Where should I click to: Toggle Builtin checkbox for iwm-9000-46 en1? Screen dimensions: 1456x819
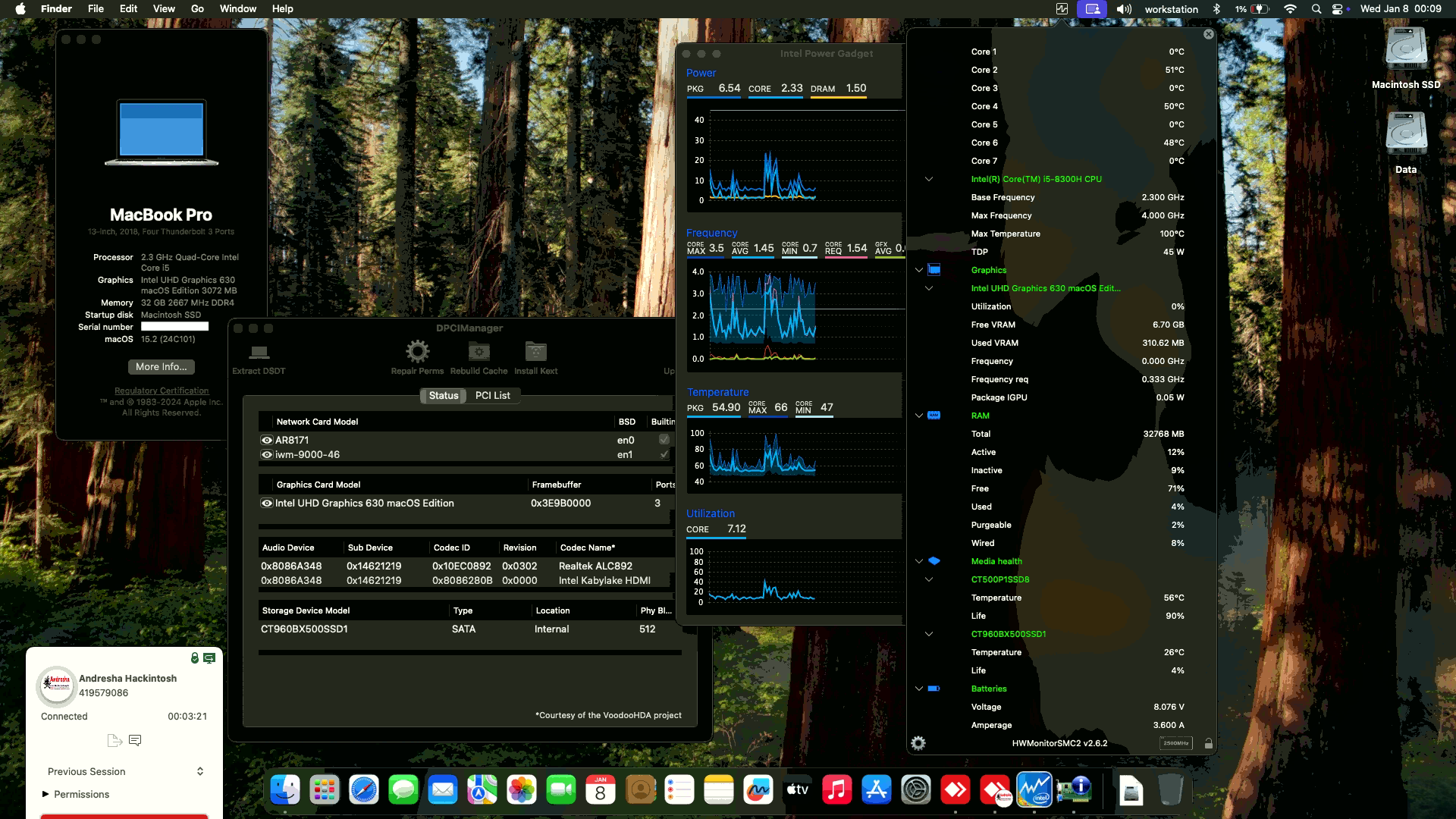(x=664, y=454)
